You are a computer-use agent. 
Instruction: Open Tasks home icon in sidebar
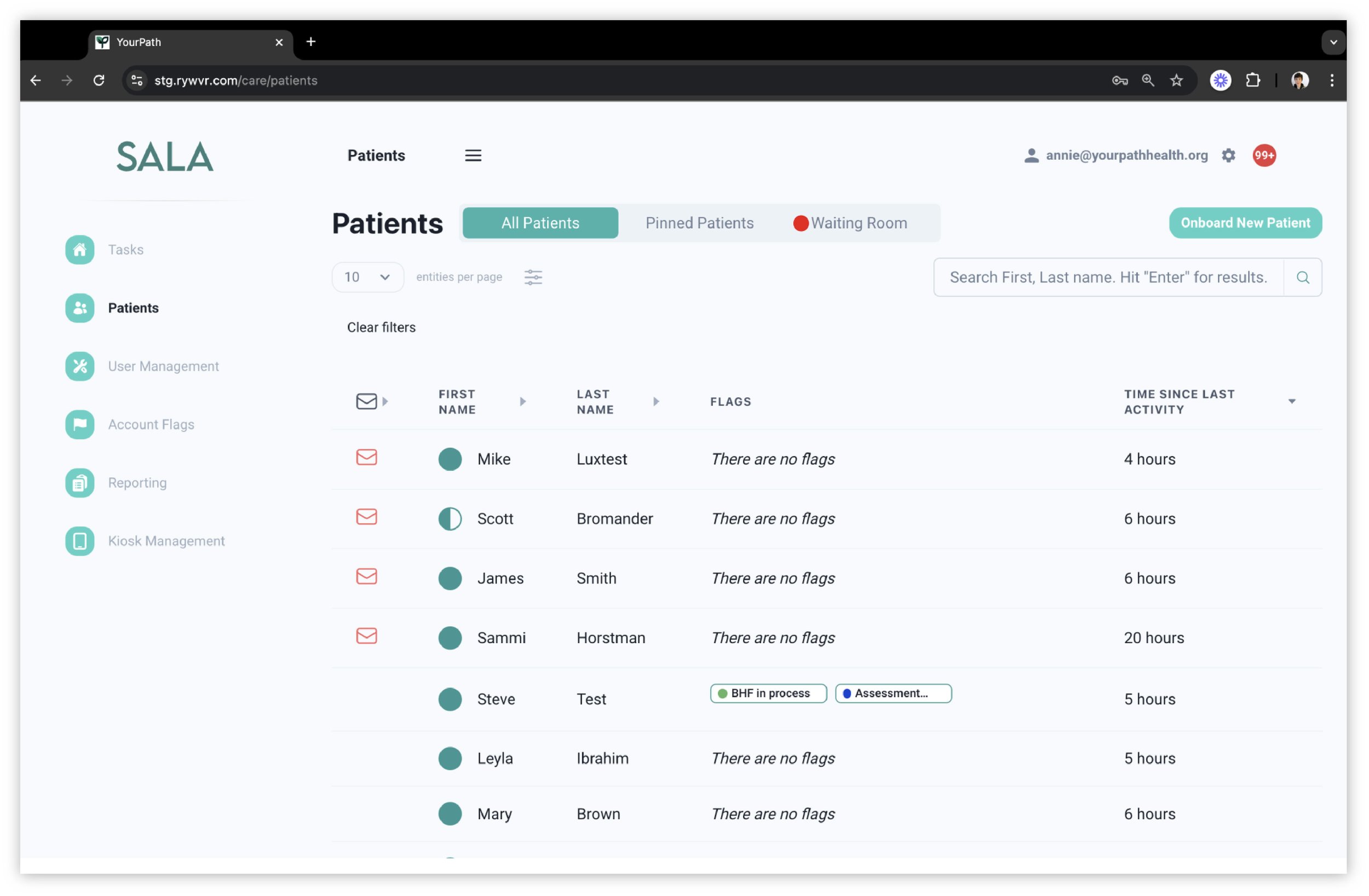(x=79, y=250)
